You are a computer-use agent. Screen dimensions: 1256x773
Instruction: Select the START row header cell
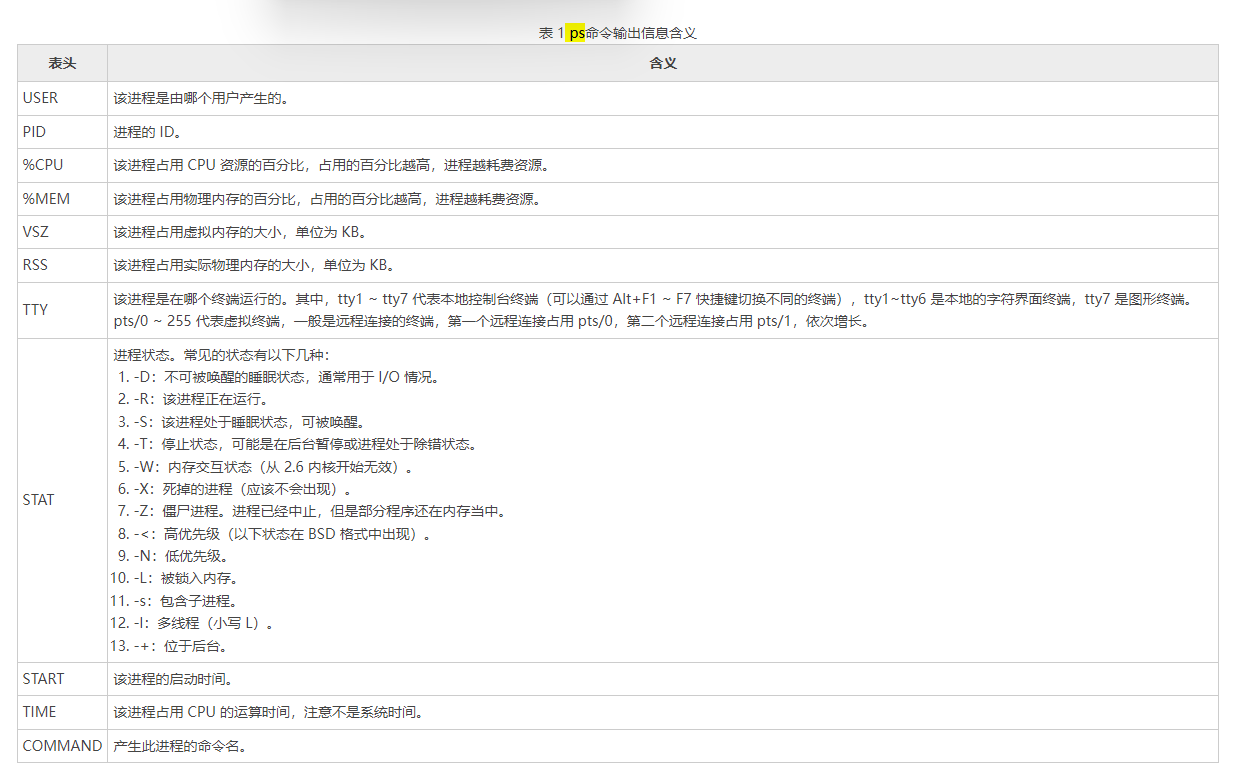(x=62, y=679)
